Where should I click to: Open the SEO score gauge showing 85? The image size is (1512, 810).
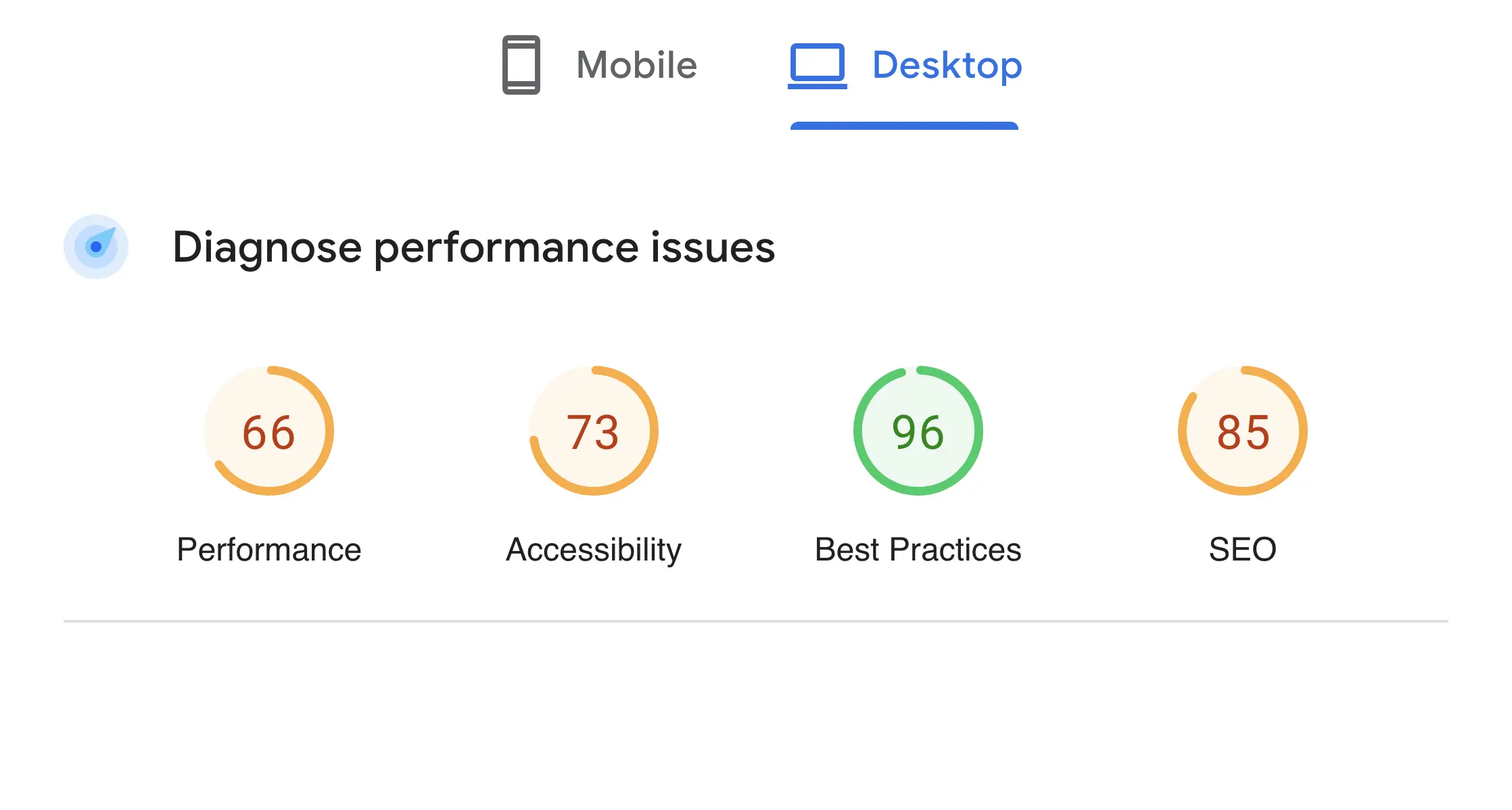click(x=1243, y=432)
